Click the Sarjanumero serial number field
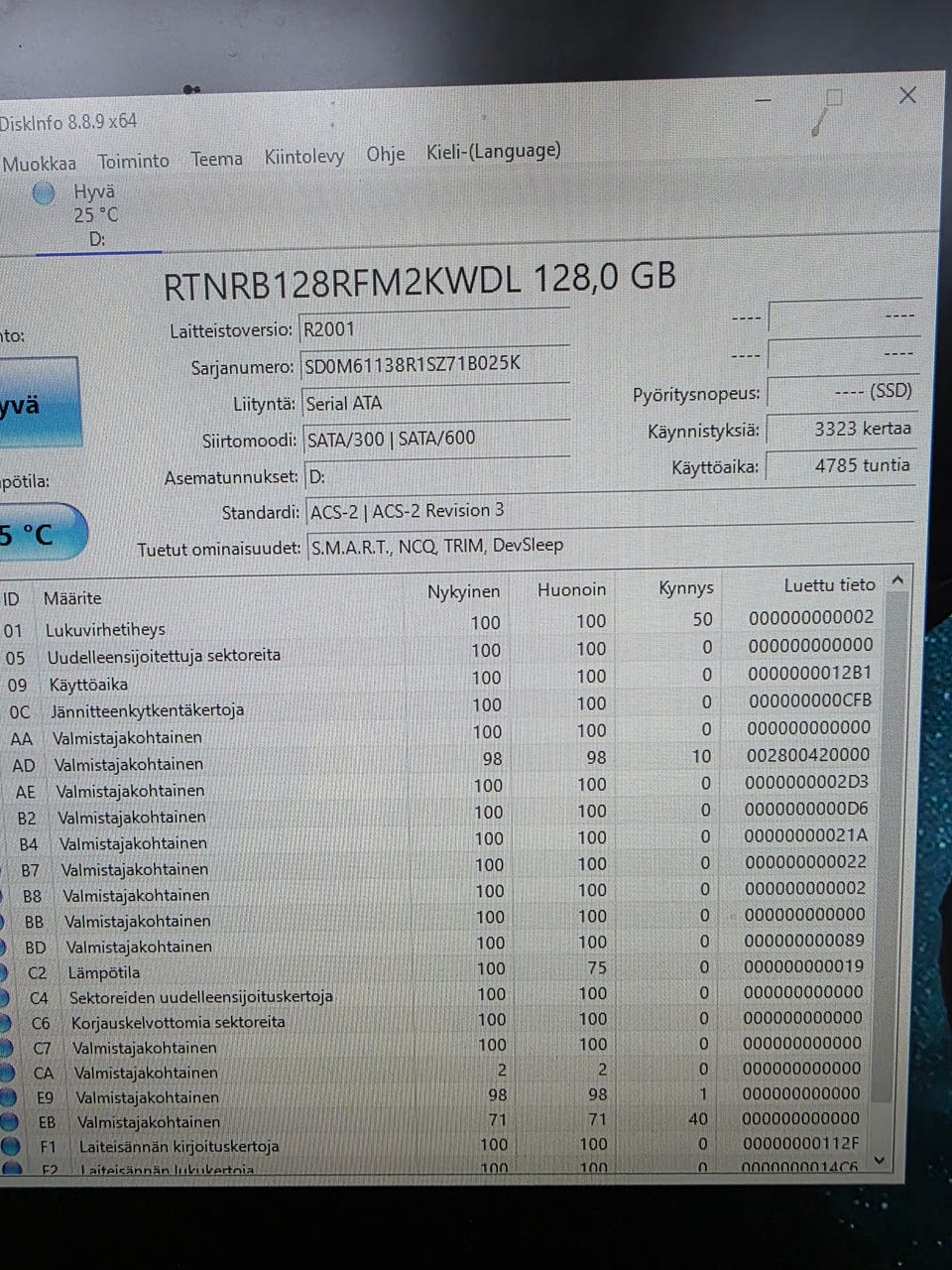 click(x=433, y=364)
